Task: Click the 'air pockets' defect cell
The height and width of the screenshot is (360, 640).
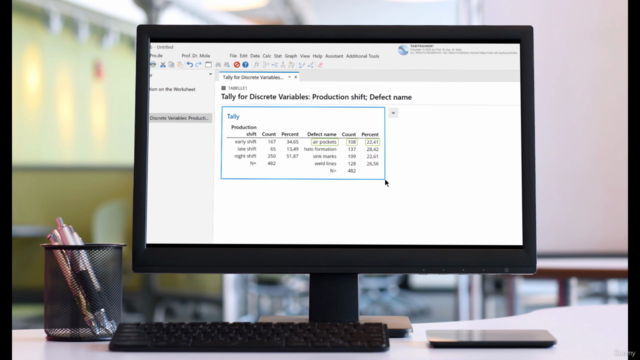Action: (324, 142)
